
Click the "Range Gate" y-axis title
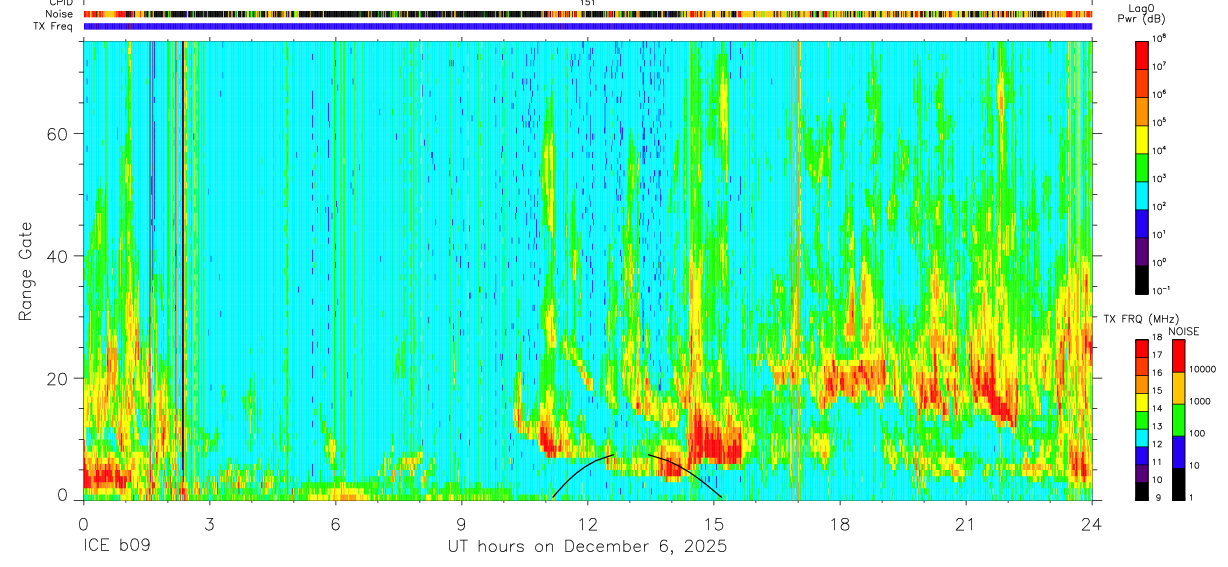[26, 270]
